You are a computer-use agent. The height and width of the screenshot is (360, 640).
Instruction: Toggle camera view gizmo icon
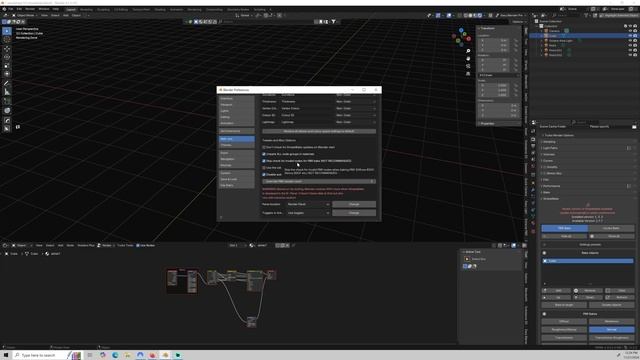[468, 66]
